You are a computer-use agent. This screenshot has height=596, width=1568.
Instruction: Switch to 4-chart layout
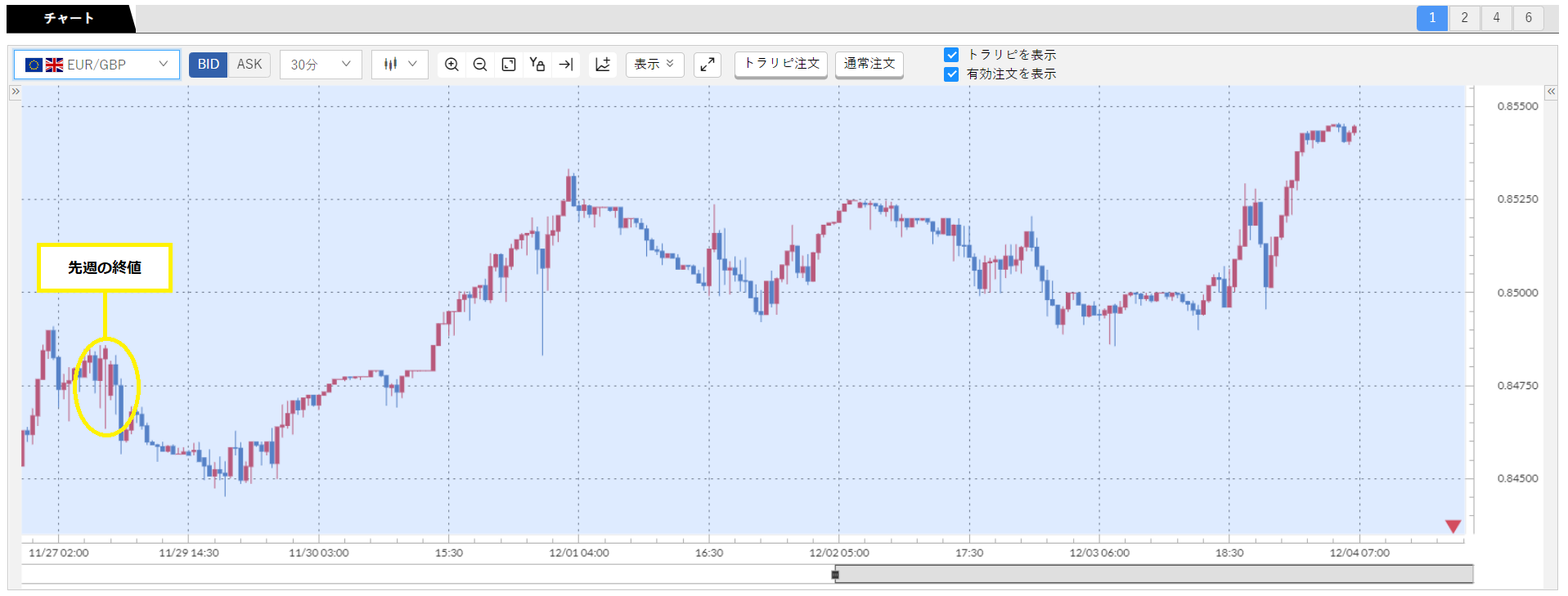[1496, 18]
